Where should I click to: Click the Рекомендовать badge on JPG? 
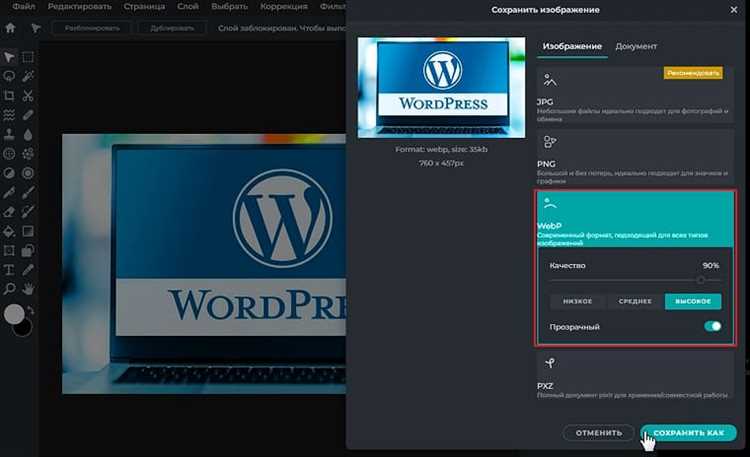693,73
